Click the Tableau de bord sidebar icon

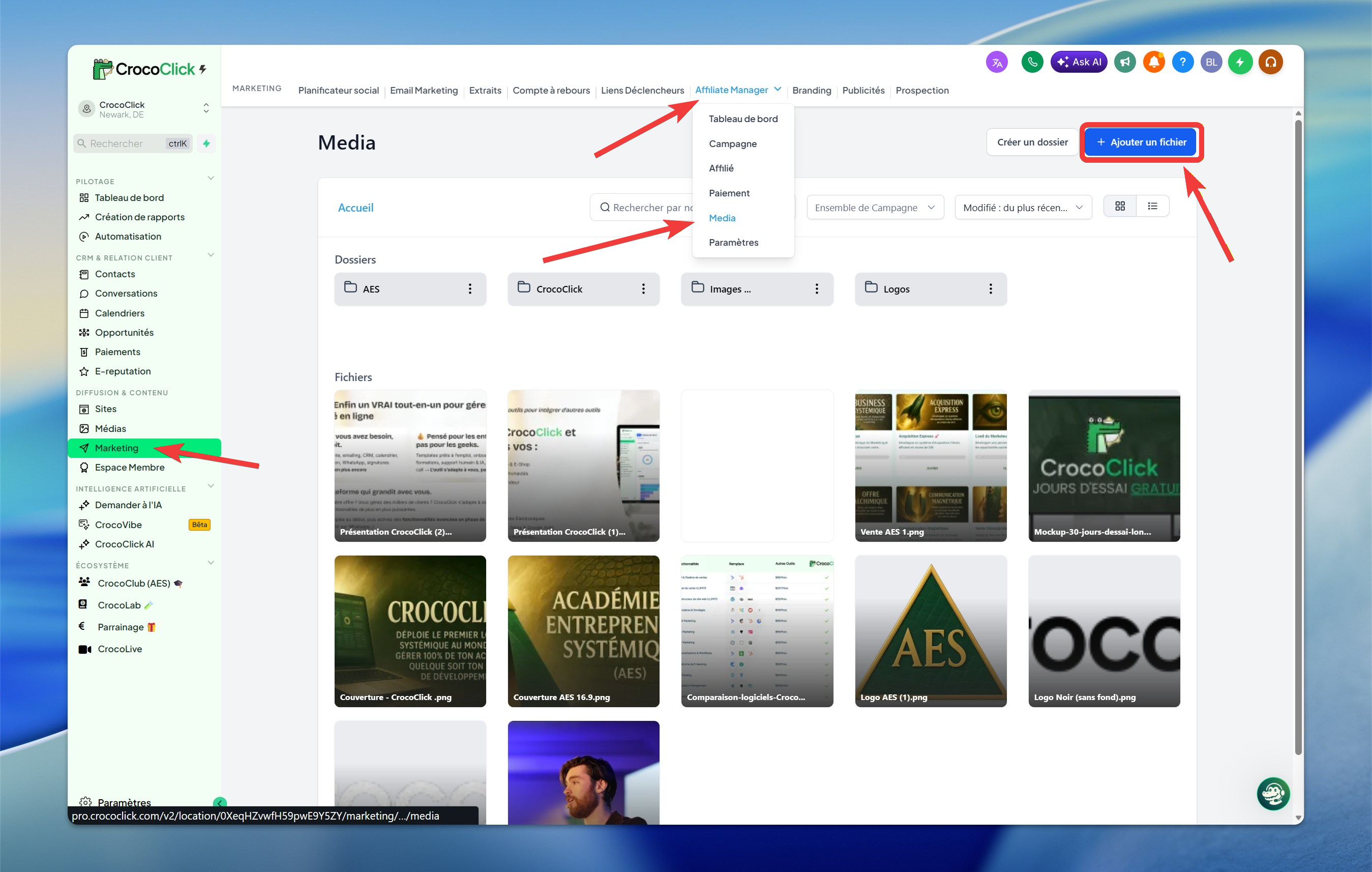point(84,198)
